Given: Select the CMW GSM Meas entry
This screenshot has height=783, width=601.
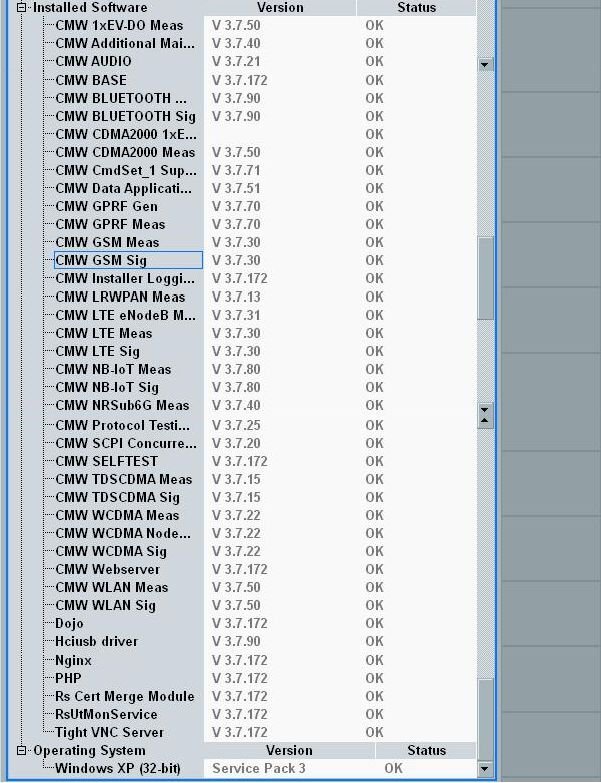Looking at the screenshot, I should pyautogui.click(x=107, y=242).
